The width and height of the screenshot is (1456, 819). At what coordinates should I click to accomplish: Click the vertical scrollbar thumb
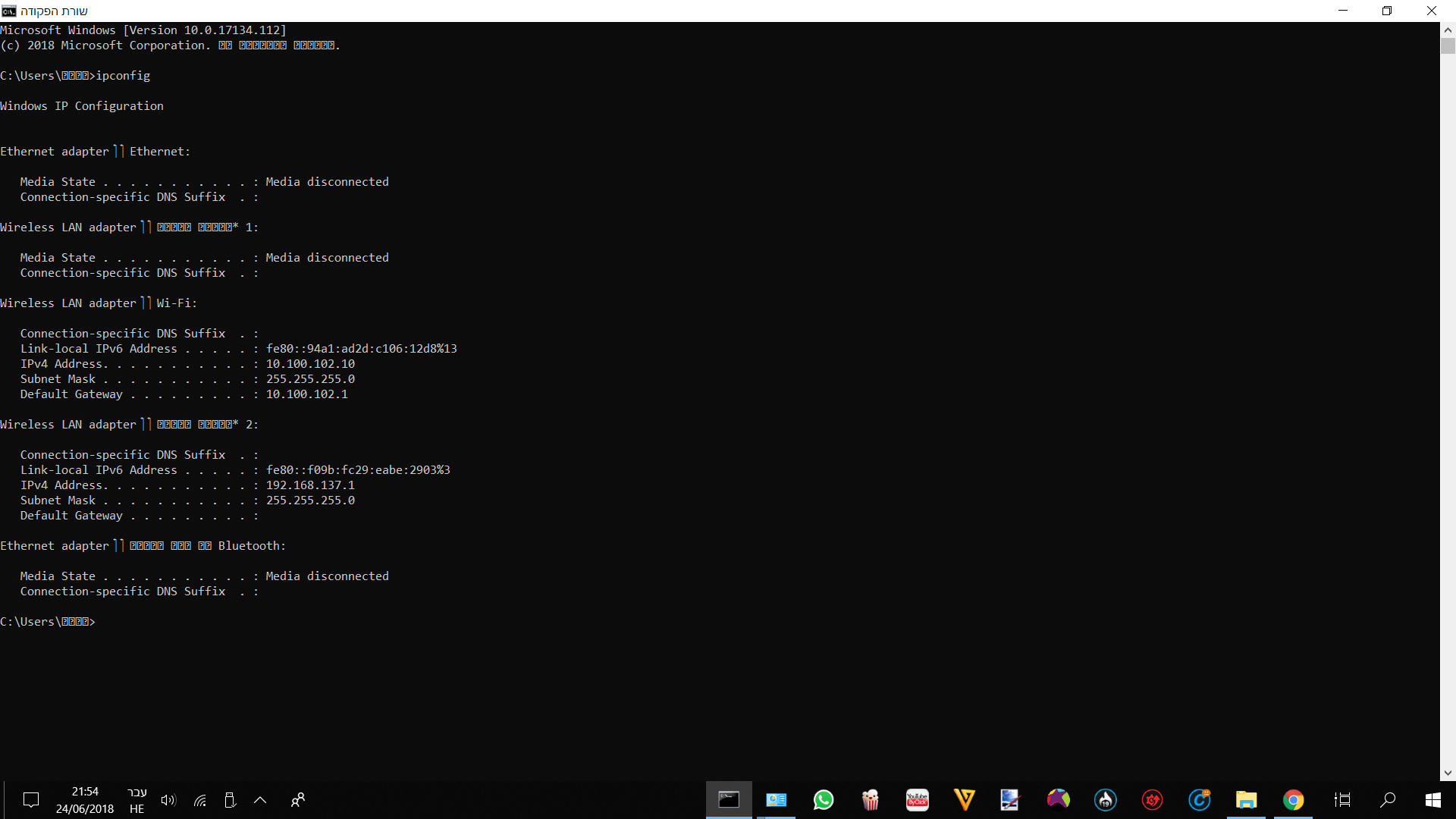click(1448, 45)
